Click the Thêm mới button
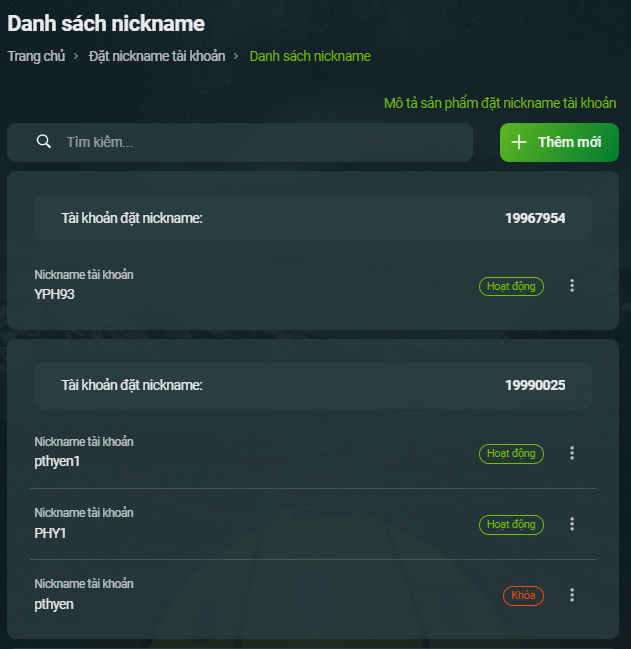Screen dimensions: 631x649 coord(559,142)
